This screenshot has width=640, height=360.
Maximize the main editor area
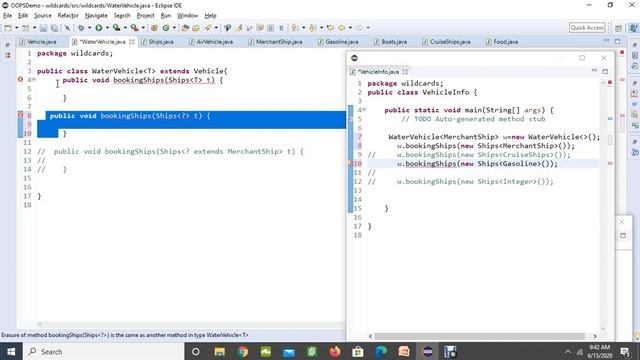click(618, 41)
